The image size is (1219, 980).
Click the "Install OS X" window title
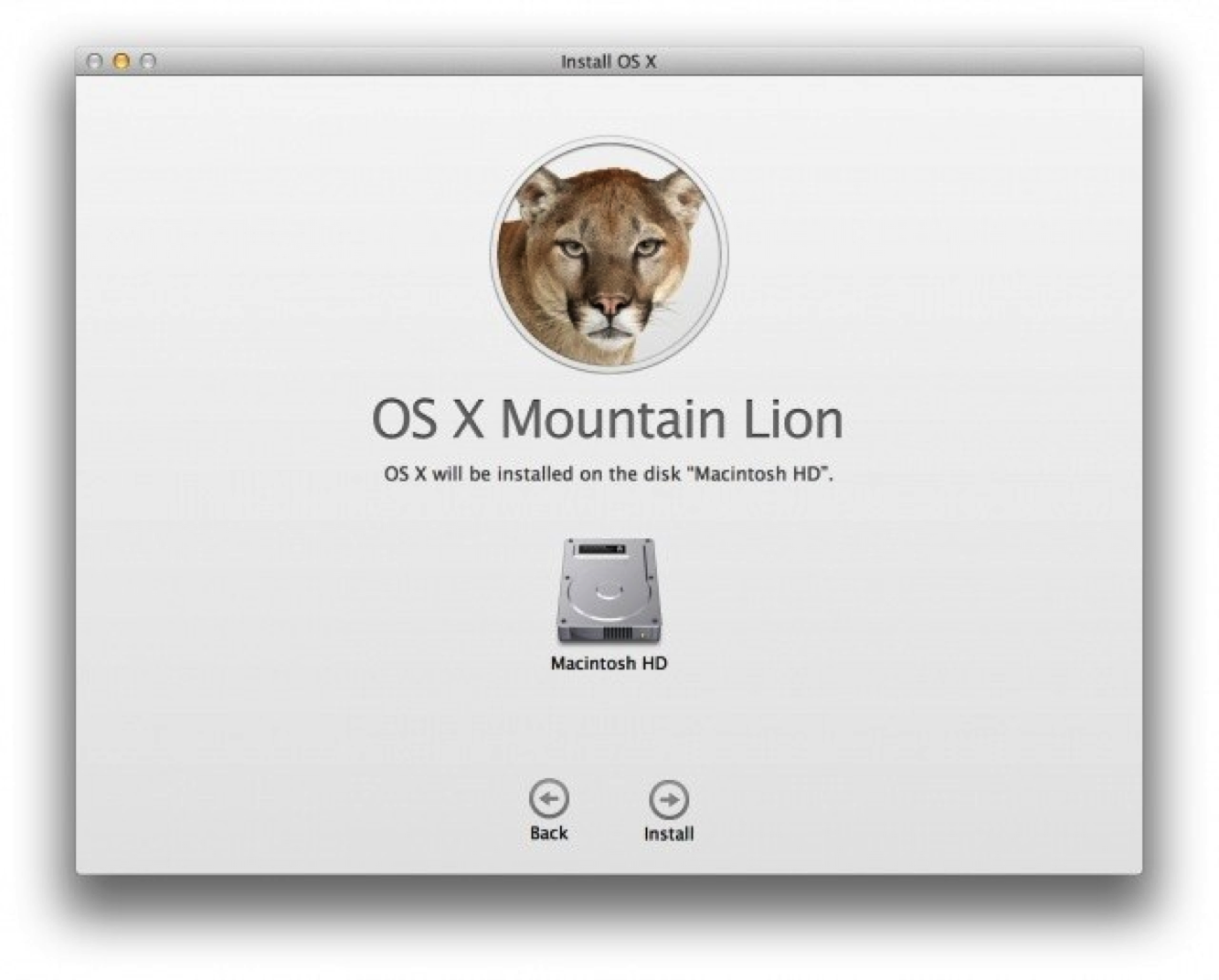tap(609, 62)
